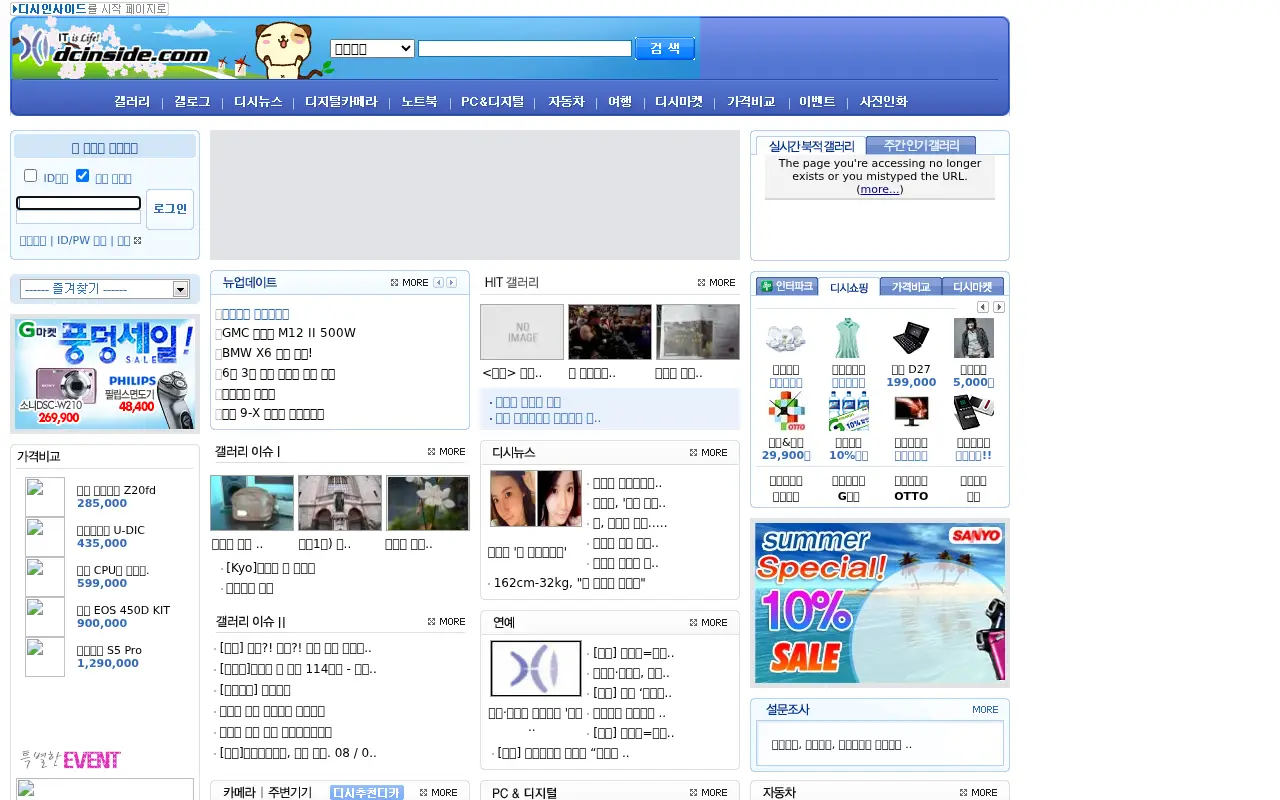This screenshot has width=1280, height=800.
Task: Click image icon beside EOS 450D KIT
Action: pos(45,617)
